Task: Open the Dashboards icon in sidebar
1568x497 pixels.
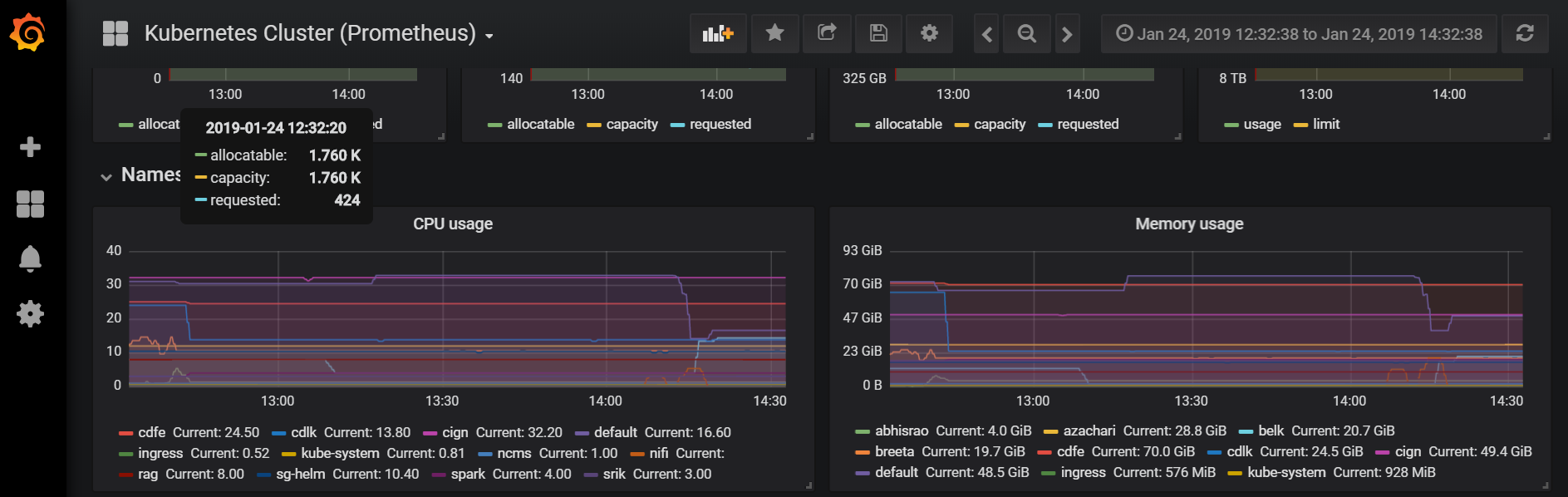Action: 30,204
